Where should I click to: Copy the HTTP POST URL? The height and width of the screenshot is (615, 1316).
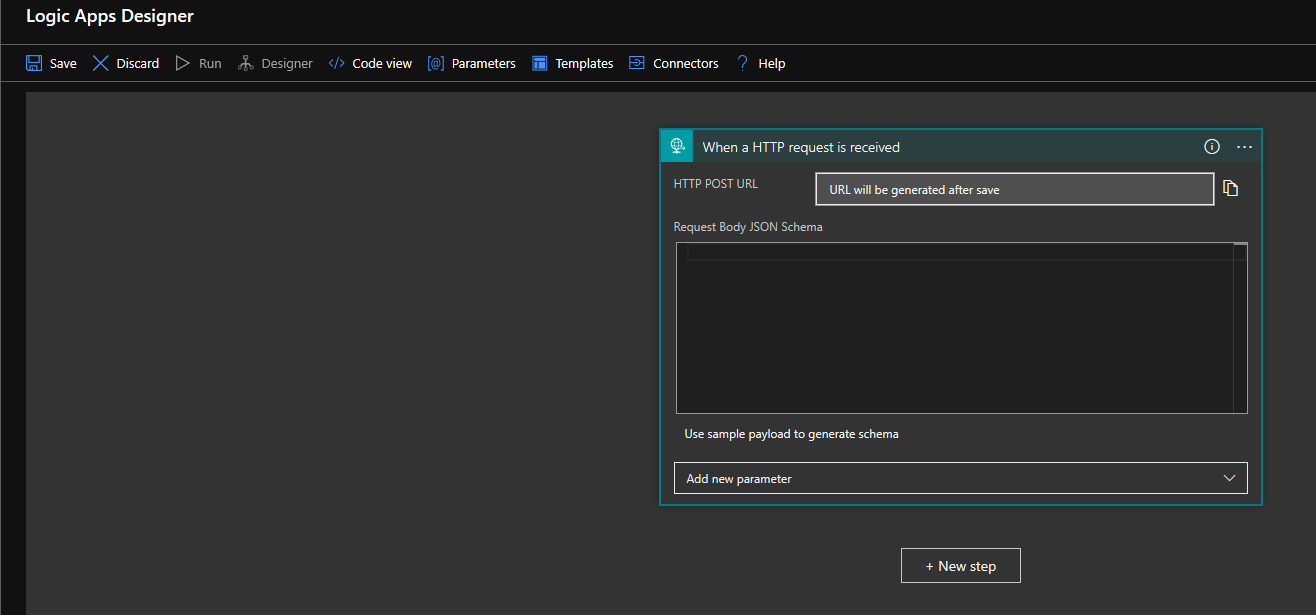[1231, 188]
